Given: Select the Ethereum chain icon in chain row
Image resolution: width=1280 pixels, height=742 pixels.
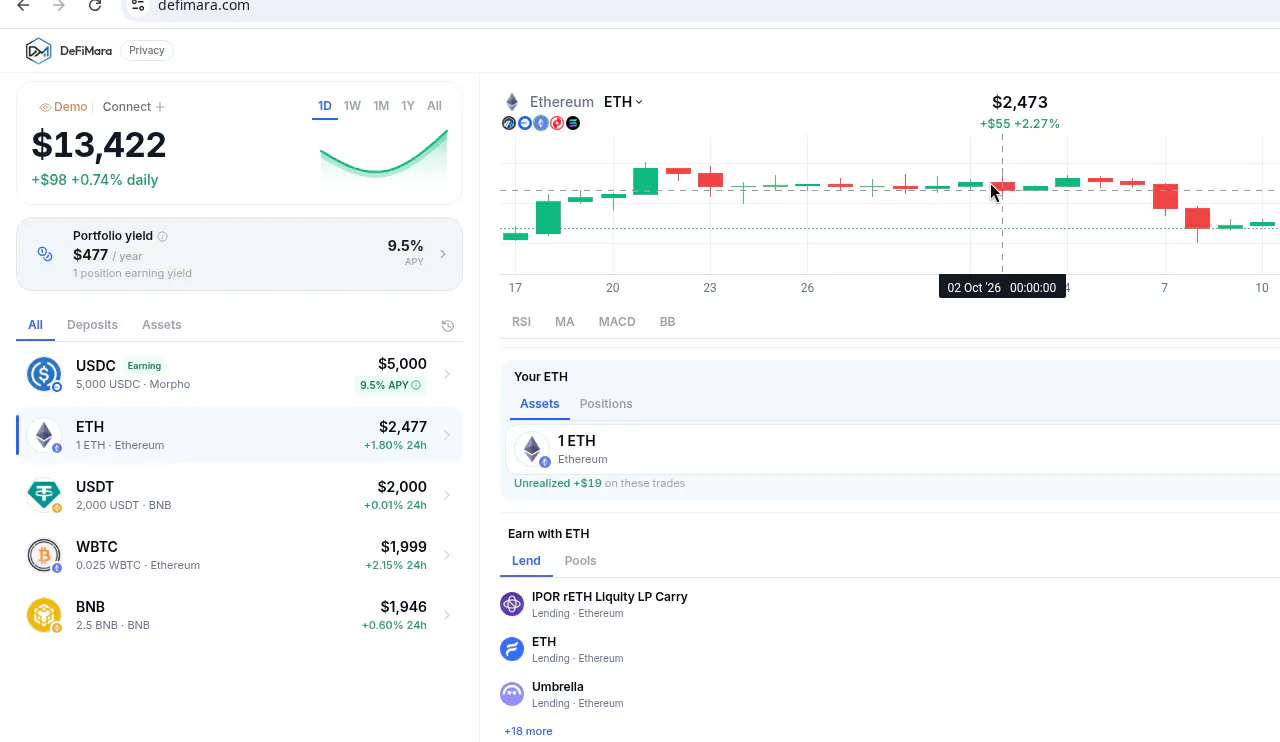Looking at the screenshot, I should (541, 123).
